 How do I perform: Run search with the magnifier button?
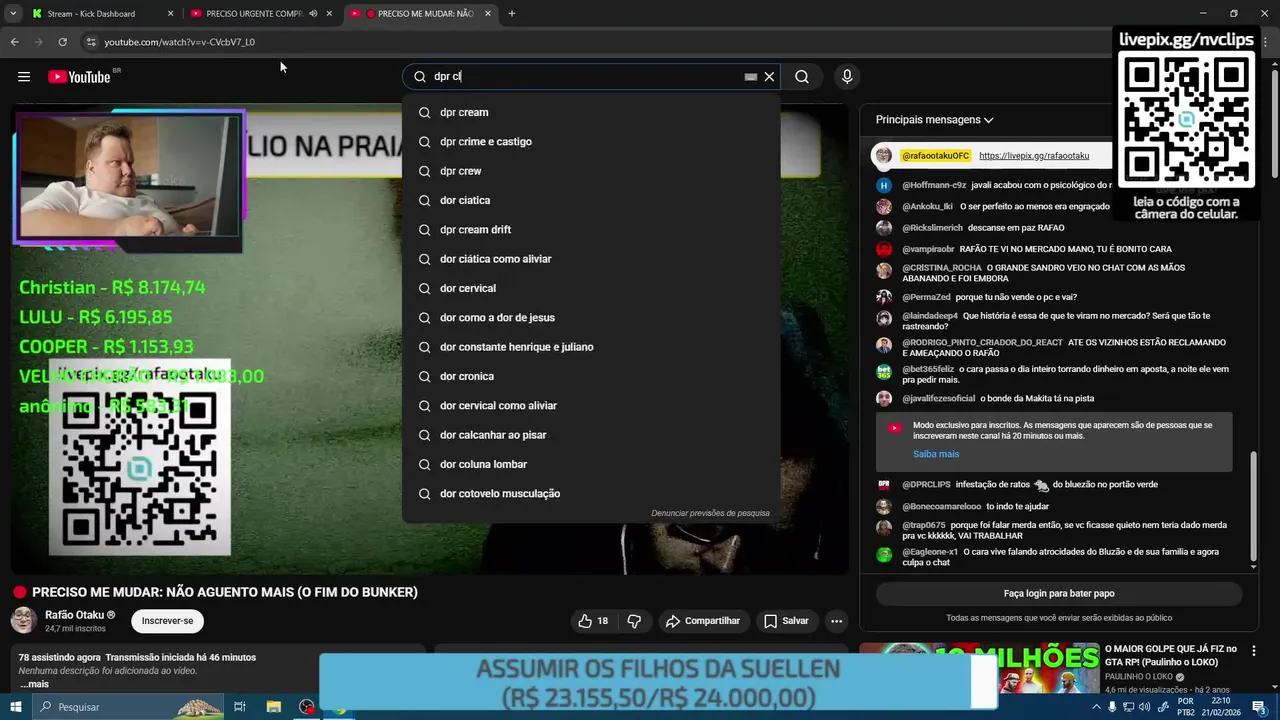point(802,77)
